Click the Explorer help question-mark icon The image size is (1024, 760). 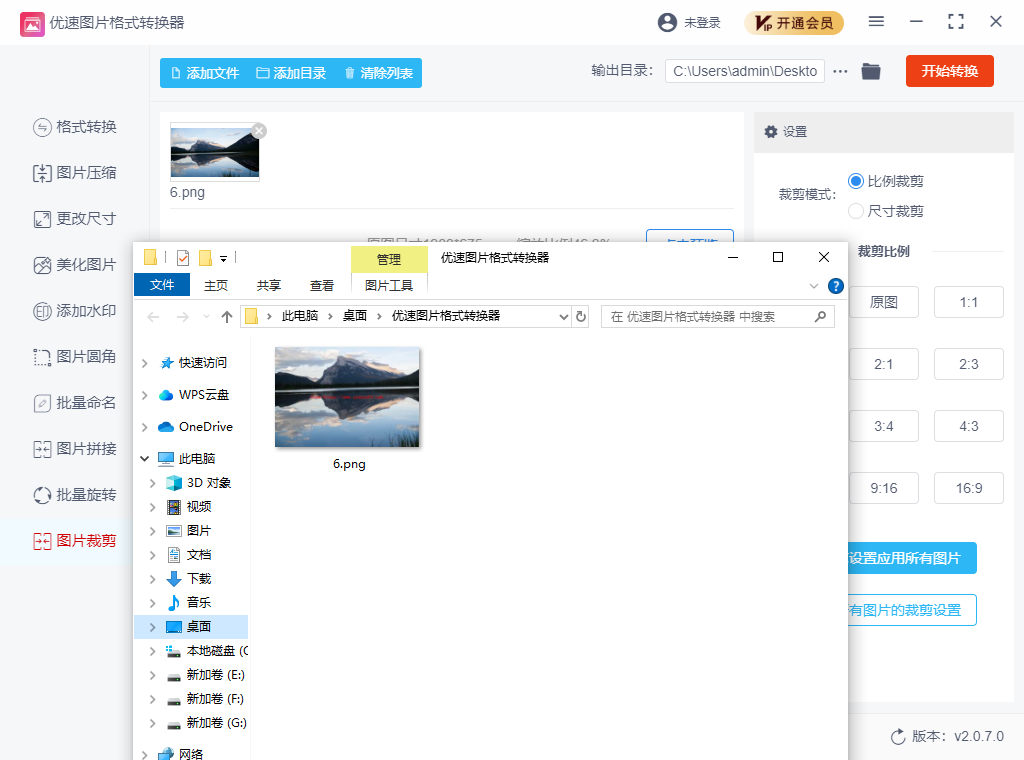click(835, 286)
